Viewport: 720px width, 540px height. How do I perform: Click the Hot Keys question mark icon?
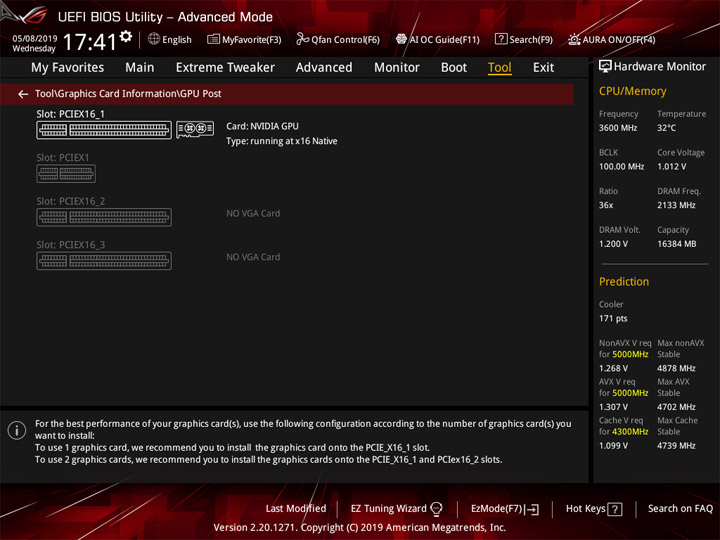pos(615,509)
